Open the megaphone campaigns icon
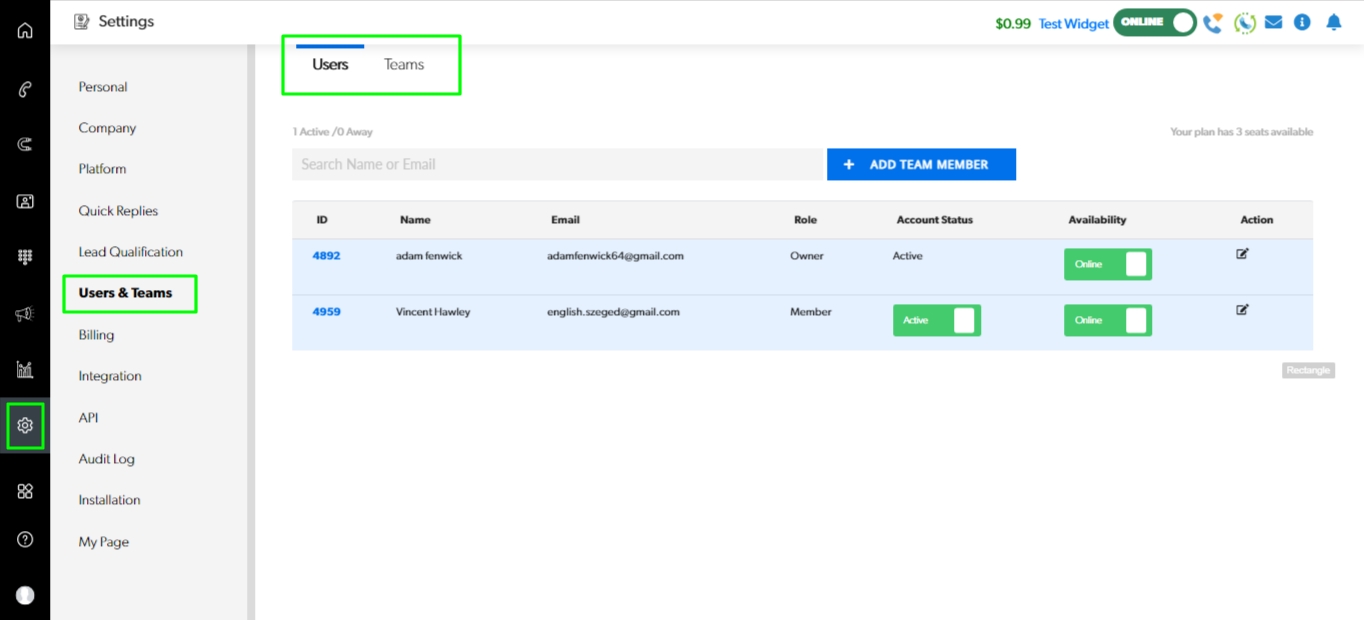The width and height of the screenshot is (1364, 620). pos(25,314)
